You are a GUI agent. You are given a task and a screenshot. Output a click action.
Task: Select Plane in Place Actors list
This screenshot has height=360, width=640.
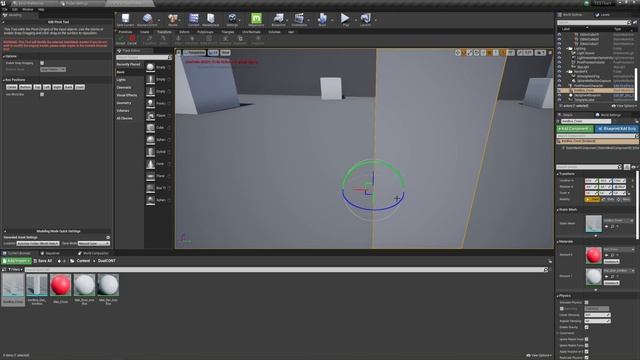tap(158, 176)
